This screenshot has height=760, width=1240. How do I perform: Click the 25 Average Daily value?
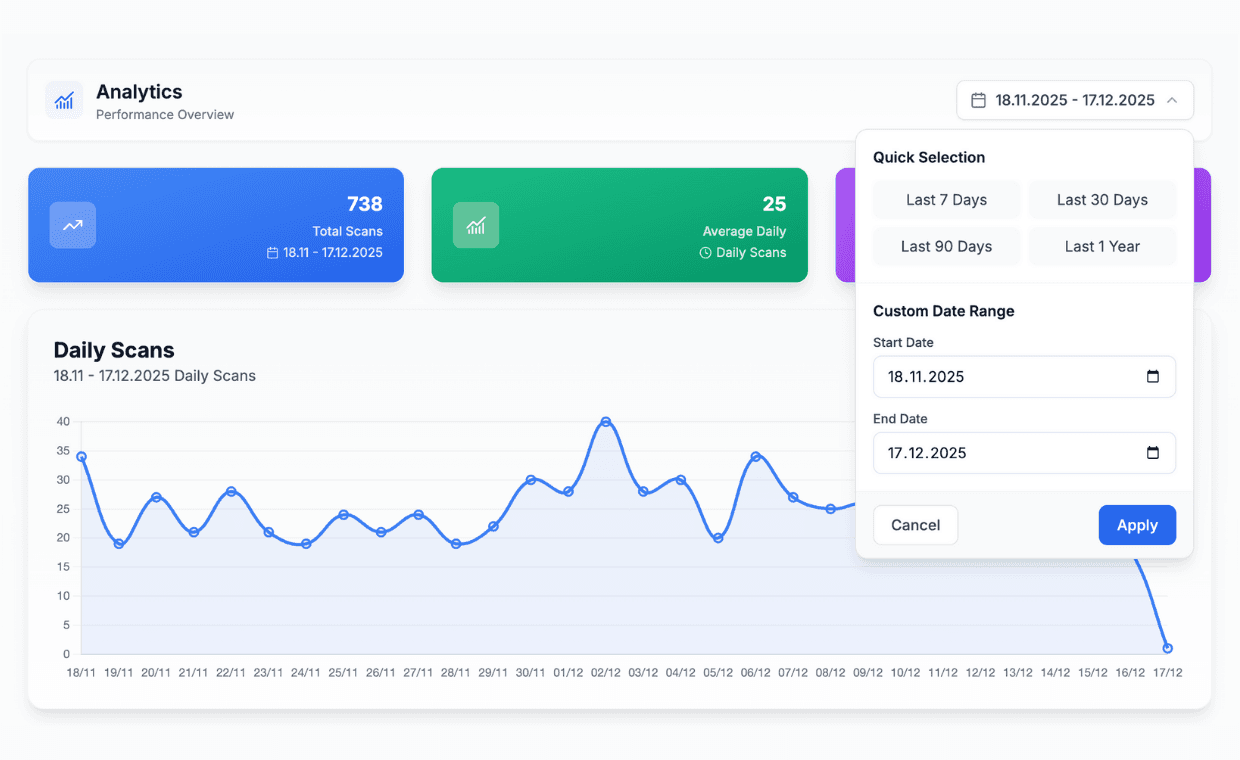(x=774, y=204)
